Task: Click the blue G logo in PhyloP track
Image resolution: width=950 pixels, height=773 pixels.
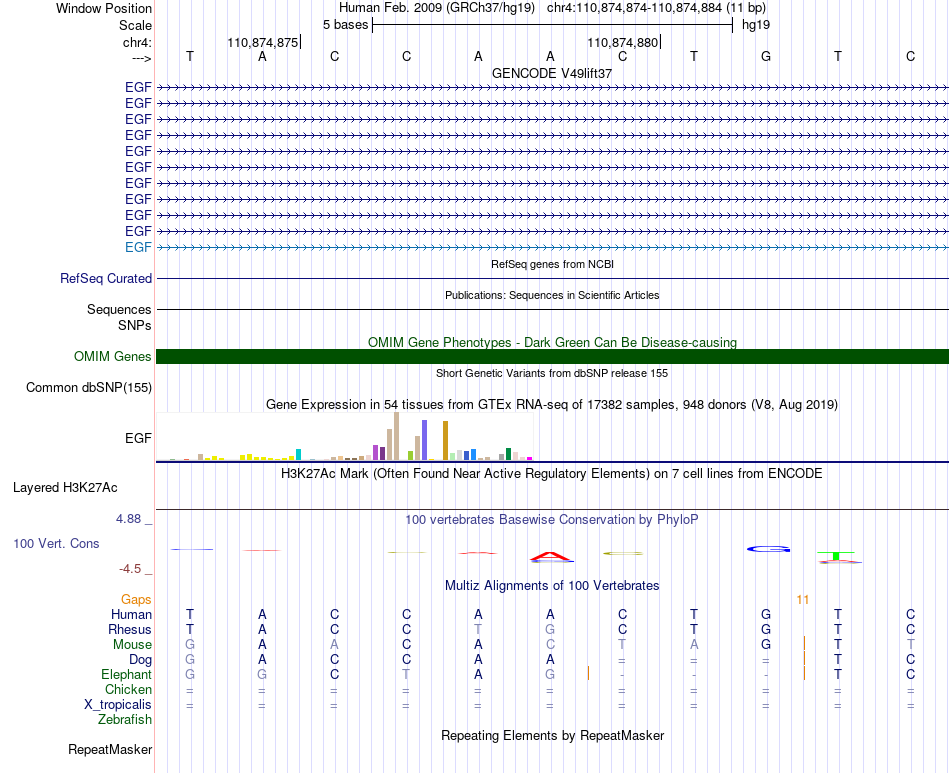Action: [768, 549]
